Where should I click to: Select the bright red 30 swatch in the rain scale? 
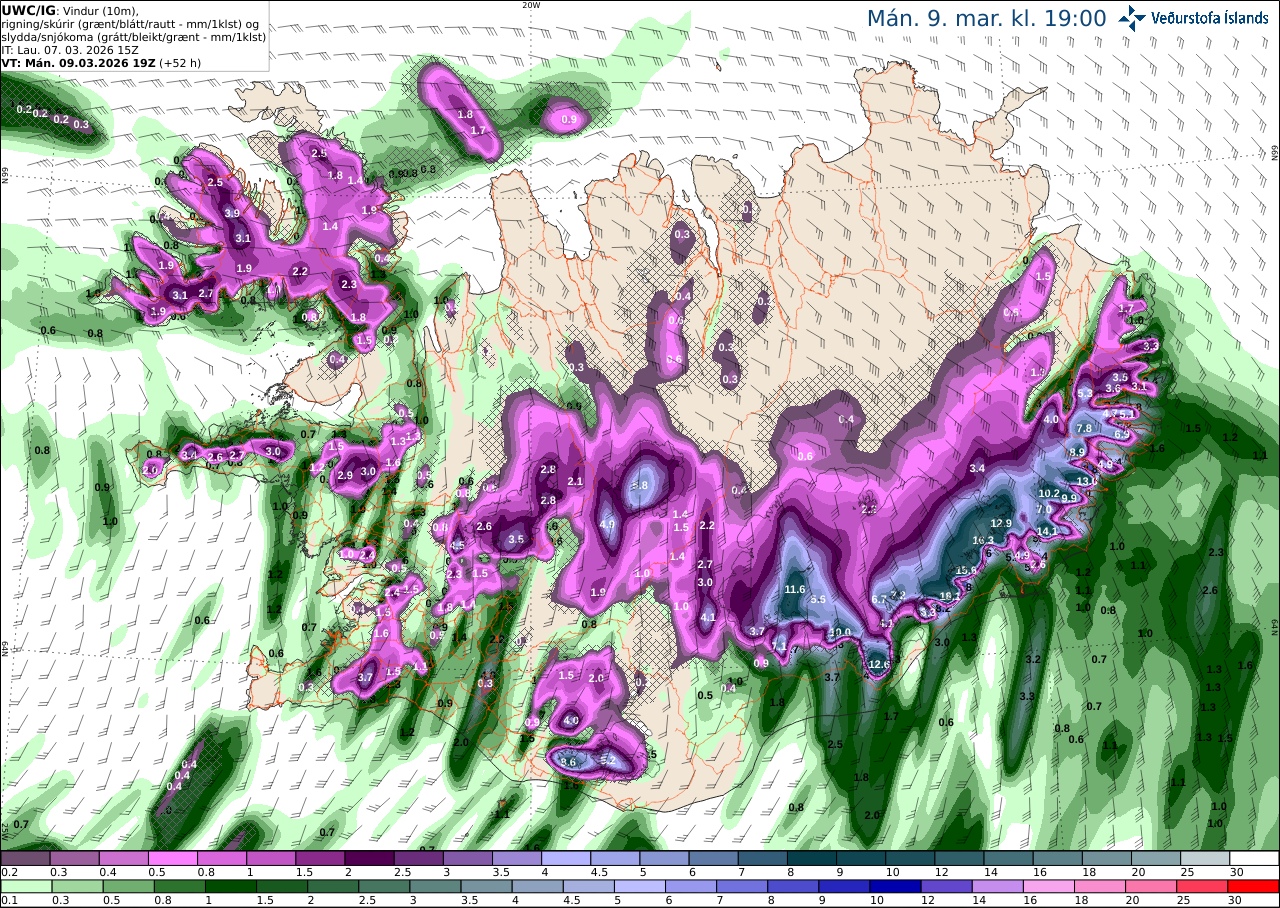(x=1254, y=886)
